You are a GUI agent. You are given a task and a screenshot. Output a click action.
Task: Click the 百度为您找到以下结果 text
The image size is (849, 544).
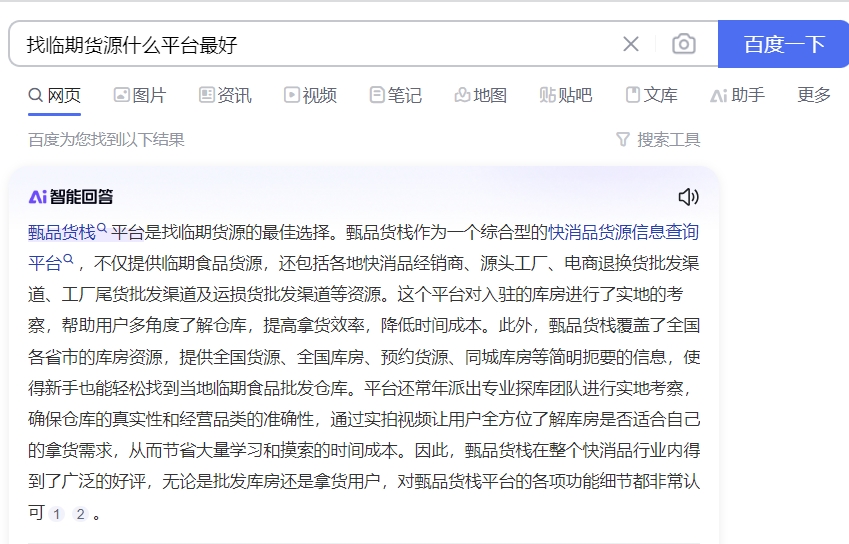click(106, 140)
